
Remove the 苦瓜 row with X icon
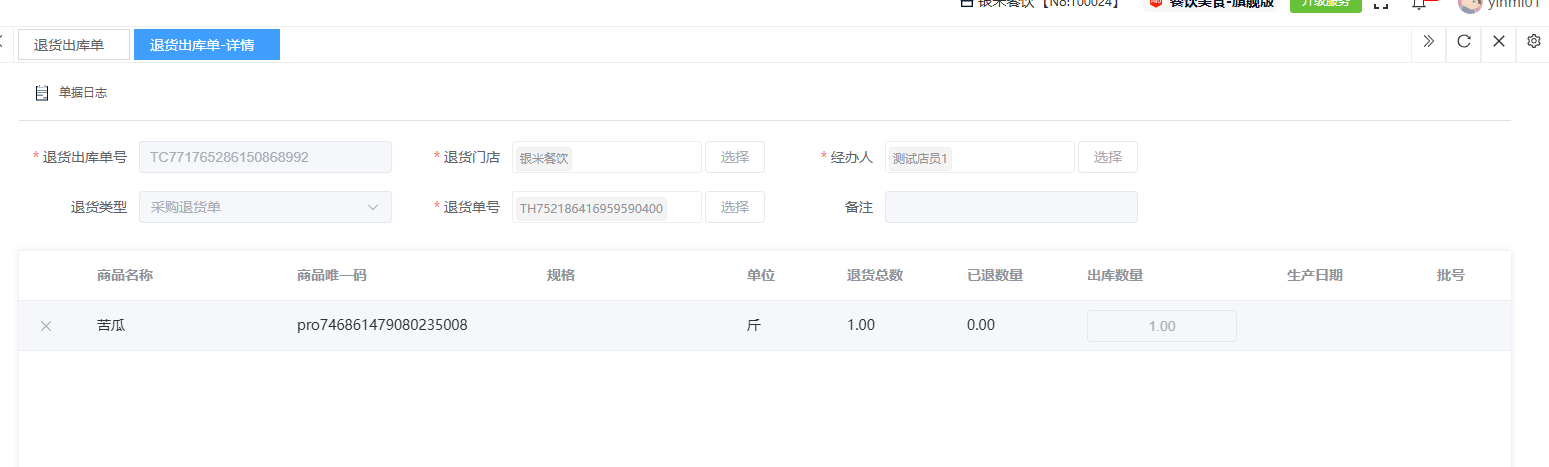point(46,326)
